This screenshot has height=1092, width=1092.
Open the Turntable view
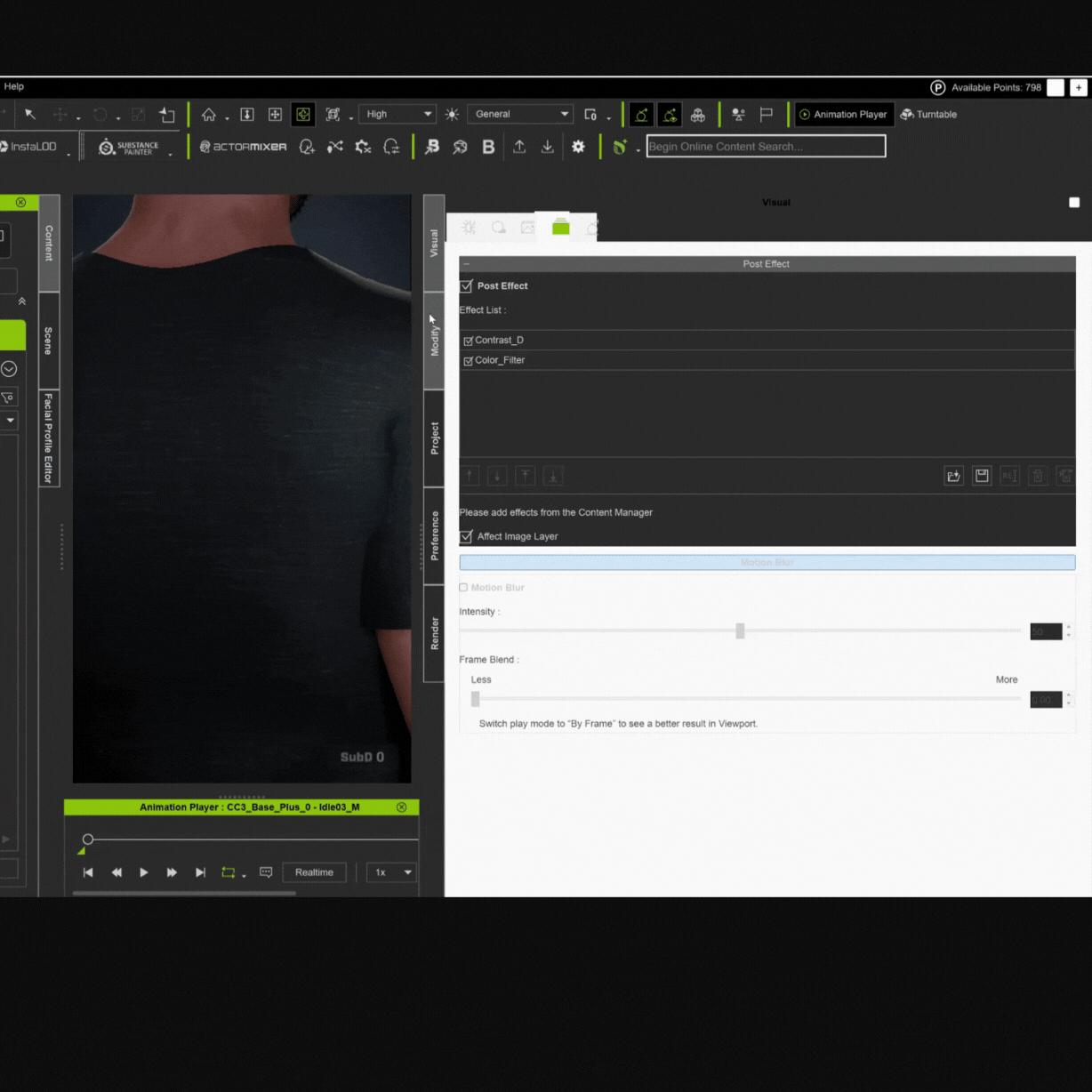[928, 115]
